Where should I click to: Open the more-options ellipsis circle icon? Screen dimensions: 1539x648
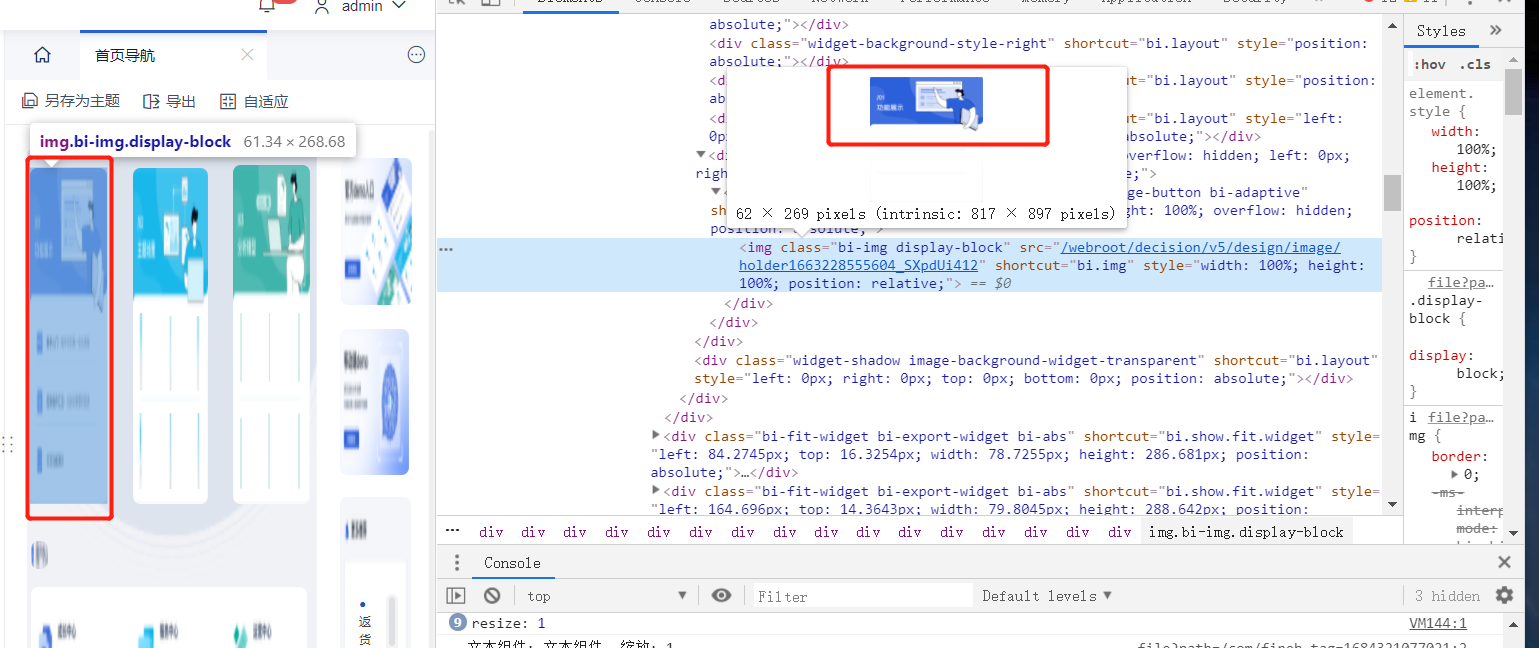417,55
